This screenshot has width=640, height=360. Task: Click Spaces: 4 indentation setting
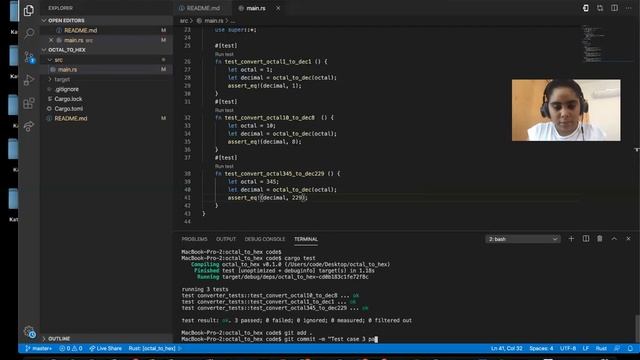point(541,349)
